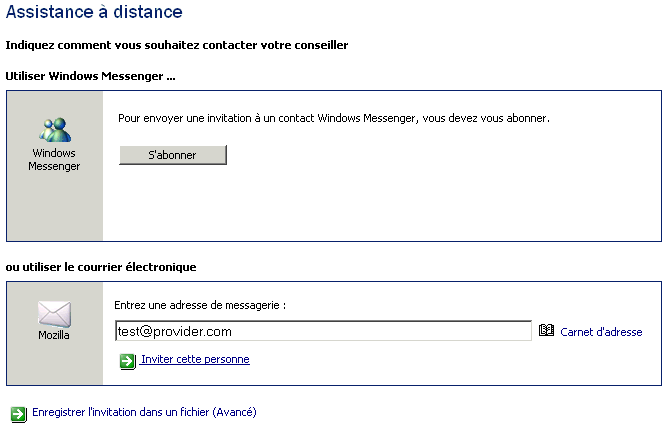The width and height of the screenshot is (671, 430).
Task: Click the Indiquez comment vous souhaitez contacter heading
Action: 177,45
